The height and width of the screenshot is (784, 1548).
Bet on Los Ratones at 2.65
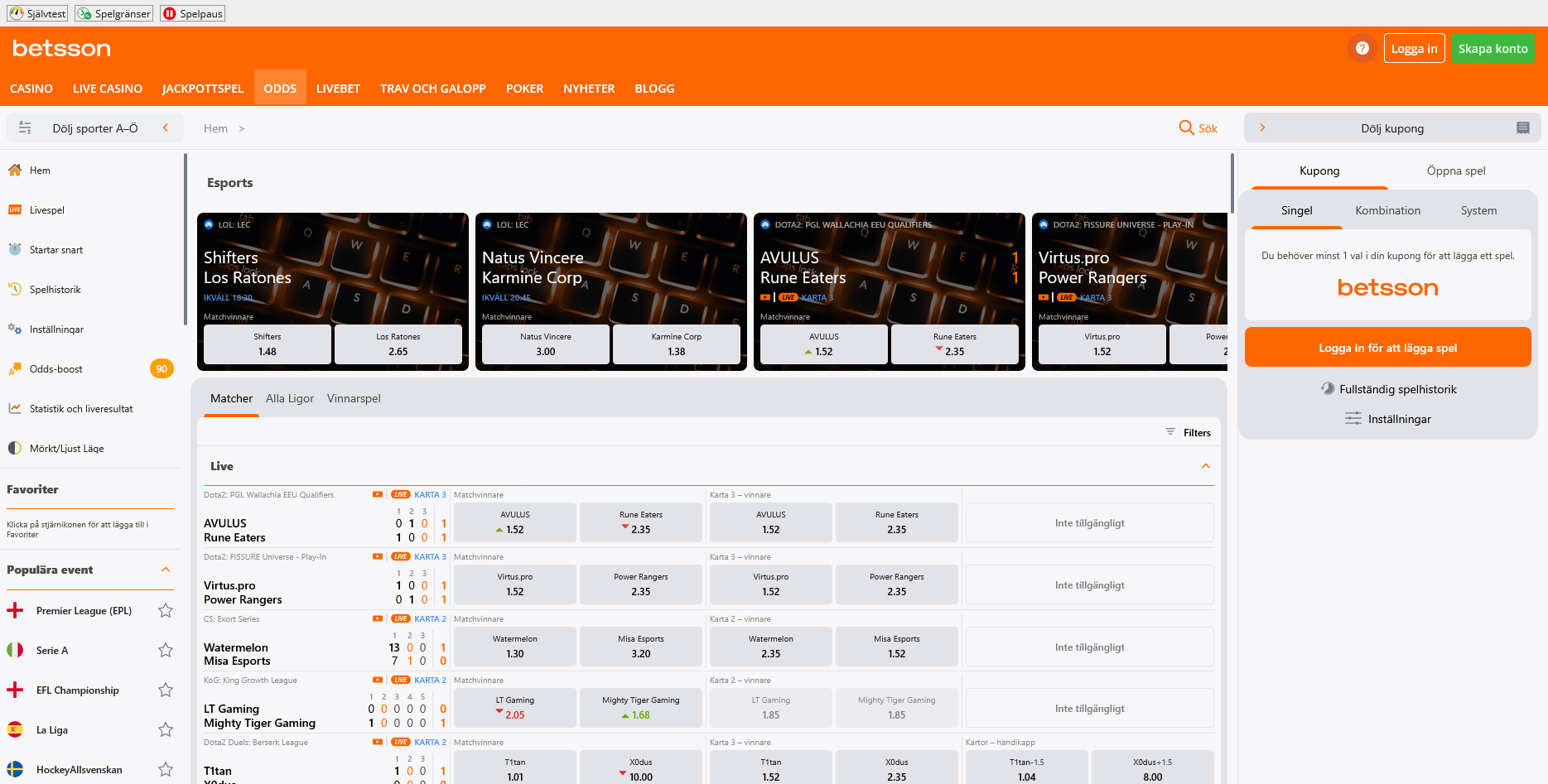398,344
